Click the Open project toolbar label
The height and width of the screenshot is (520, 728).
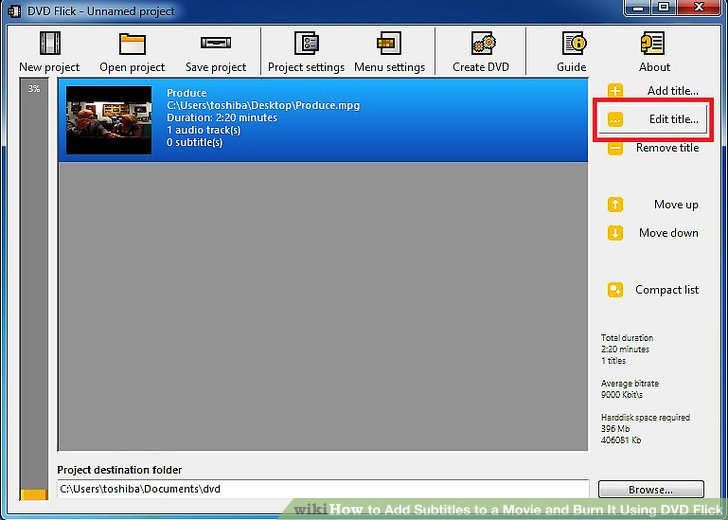[x=132, y=67]
